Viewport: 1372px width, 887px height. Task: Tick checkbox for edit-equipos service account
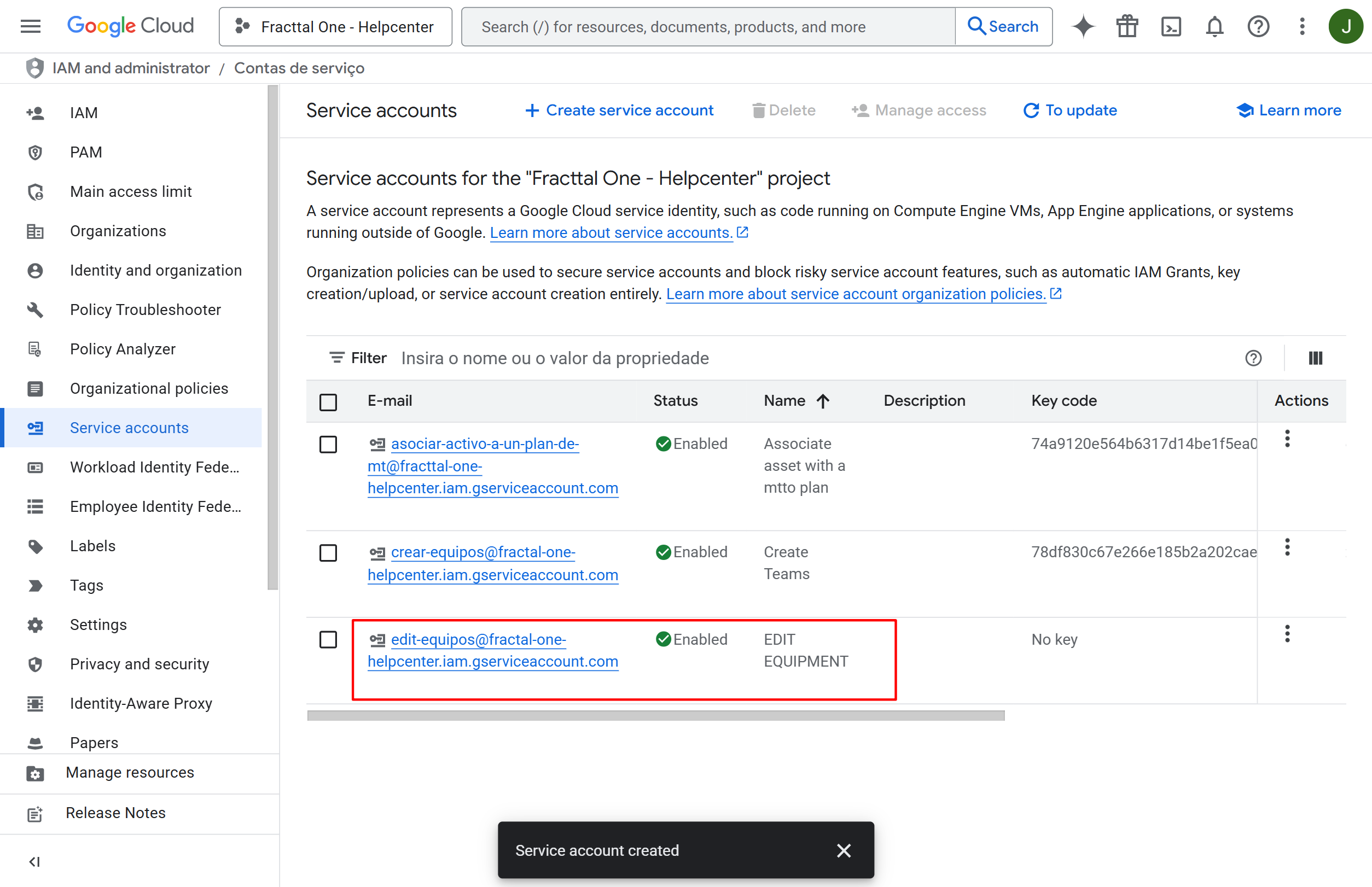tap(328, 639)
